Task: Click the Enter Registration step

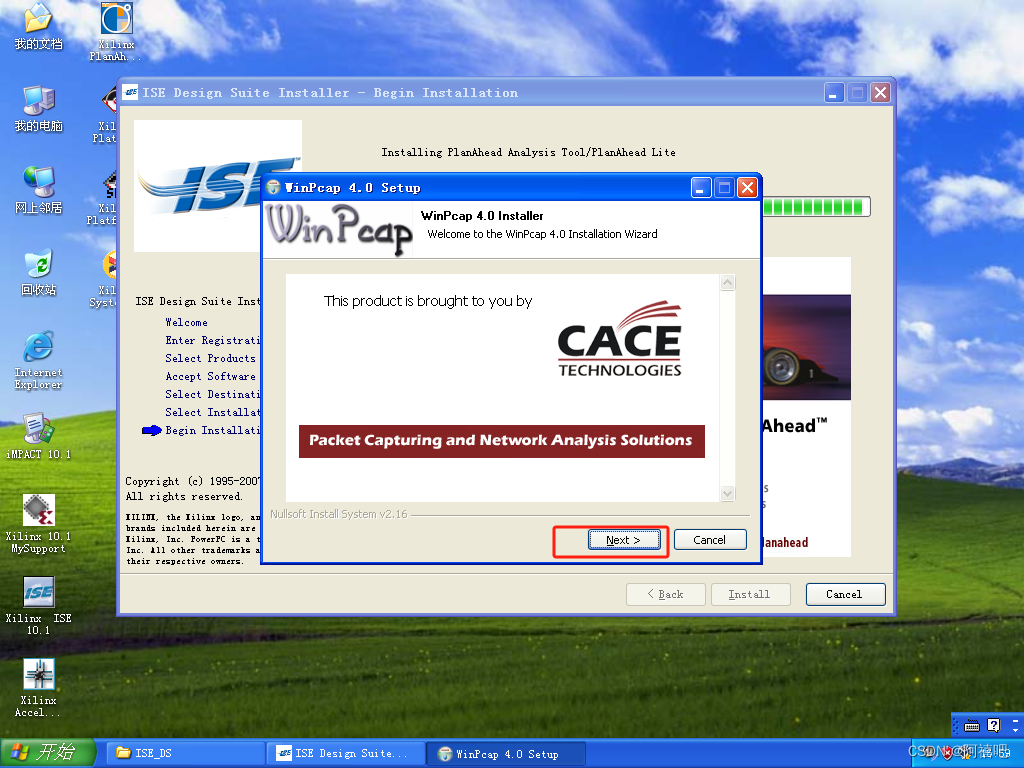Action: [212, 340]
